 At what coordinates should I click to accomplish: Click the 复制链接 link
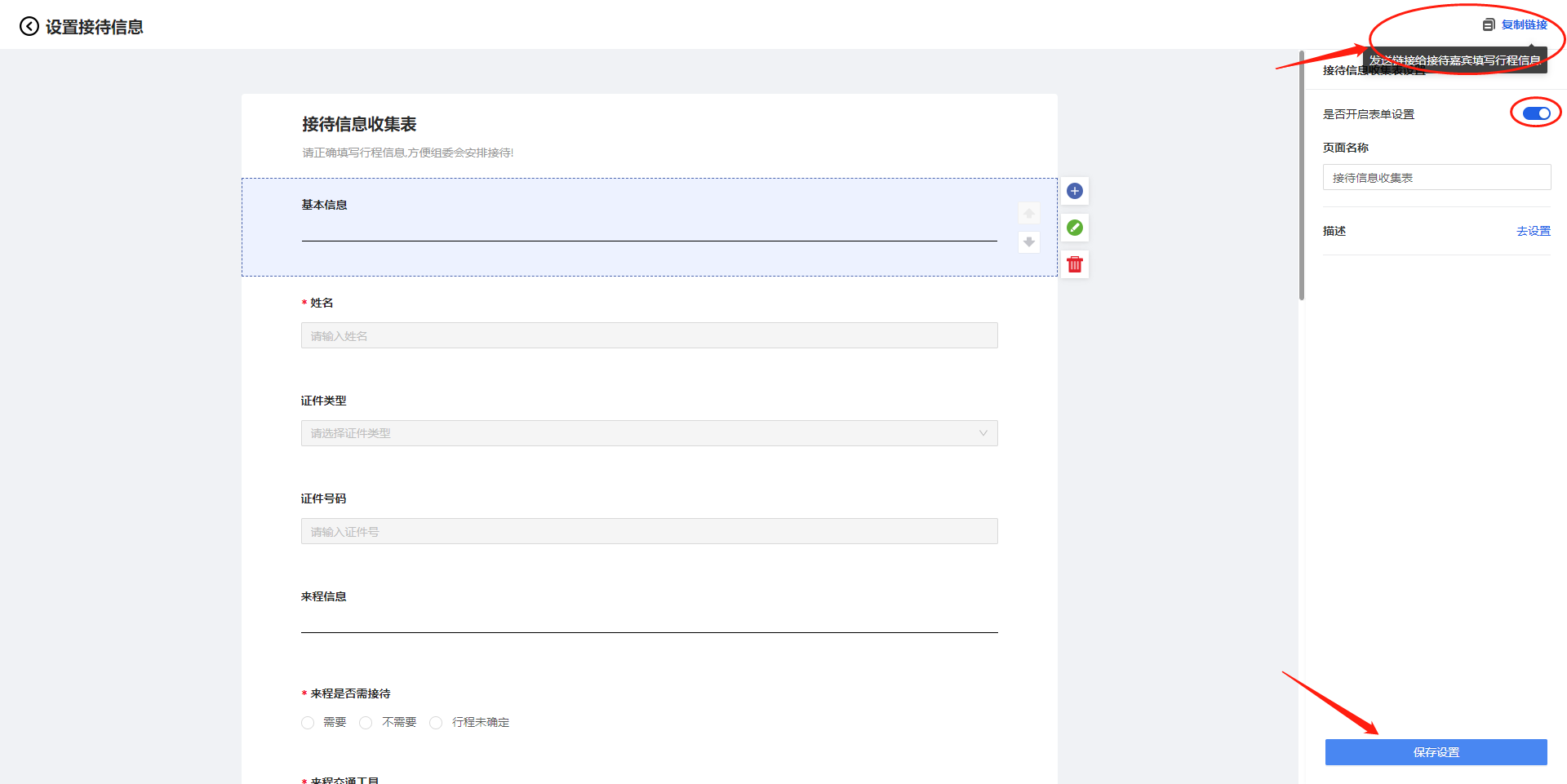click(1524, 25)
